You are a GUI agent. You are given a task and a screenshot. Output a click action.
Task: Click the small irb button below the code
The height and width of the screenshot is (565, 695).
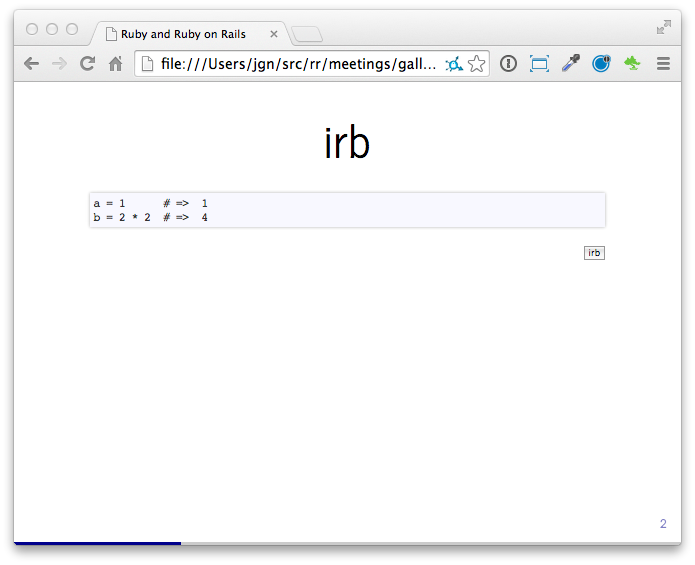tap(594, 253)
